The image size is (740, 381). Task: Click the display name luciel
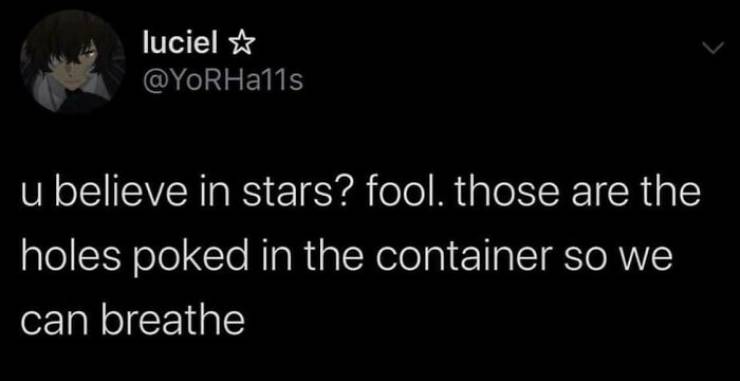click(x=181, y=44)
